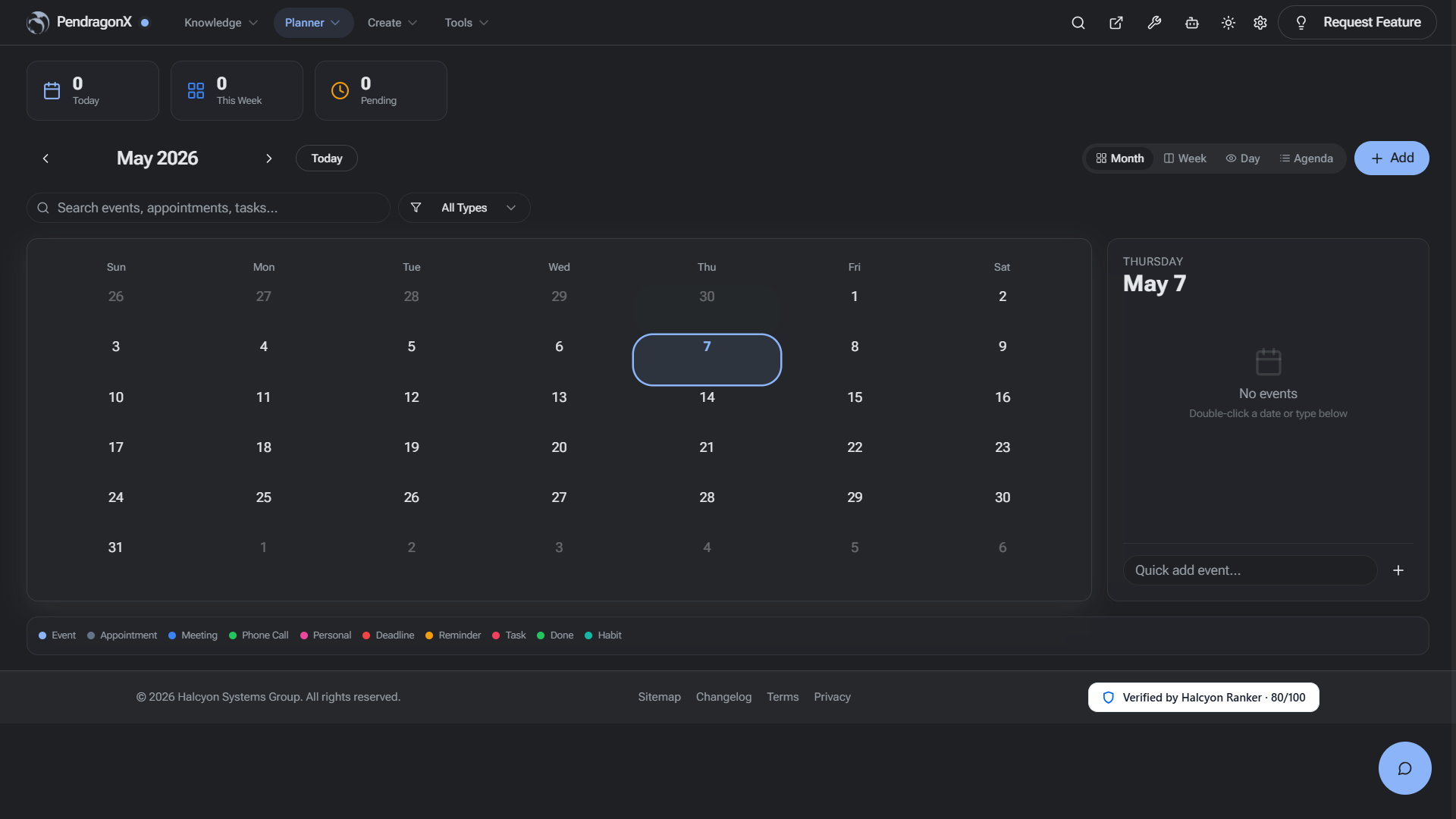Focus the search events field
The width and height of the screenshot is (1456, 819).
coord(209,208)
